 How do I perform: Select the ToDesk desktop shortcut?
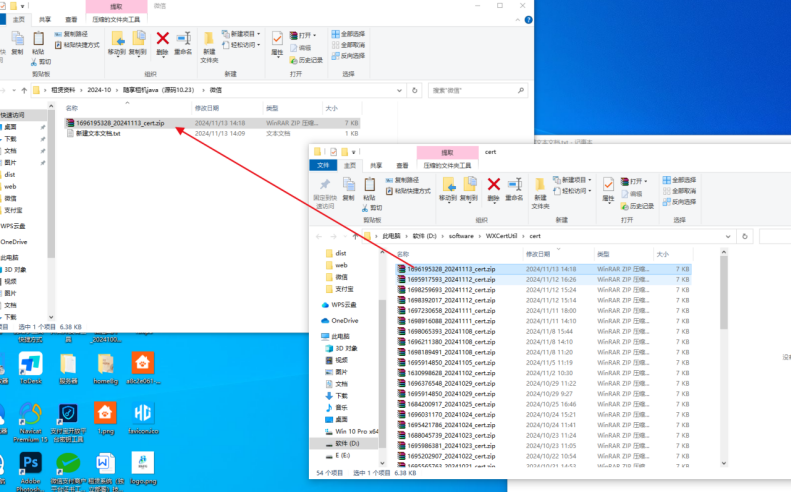pyautogui.click(x=30, y=369)
